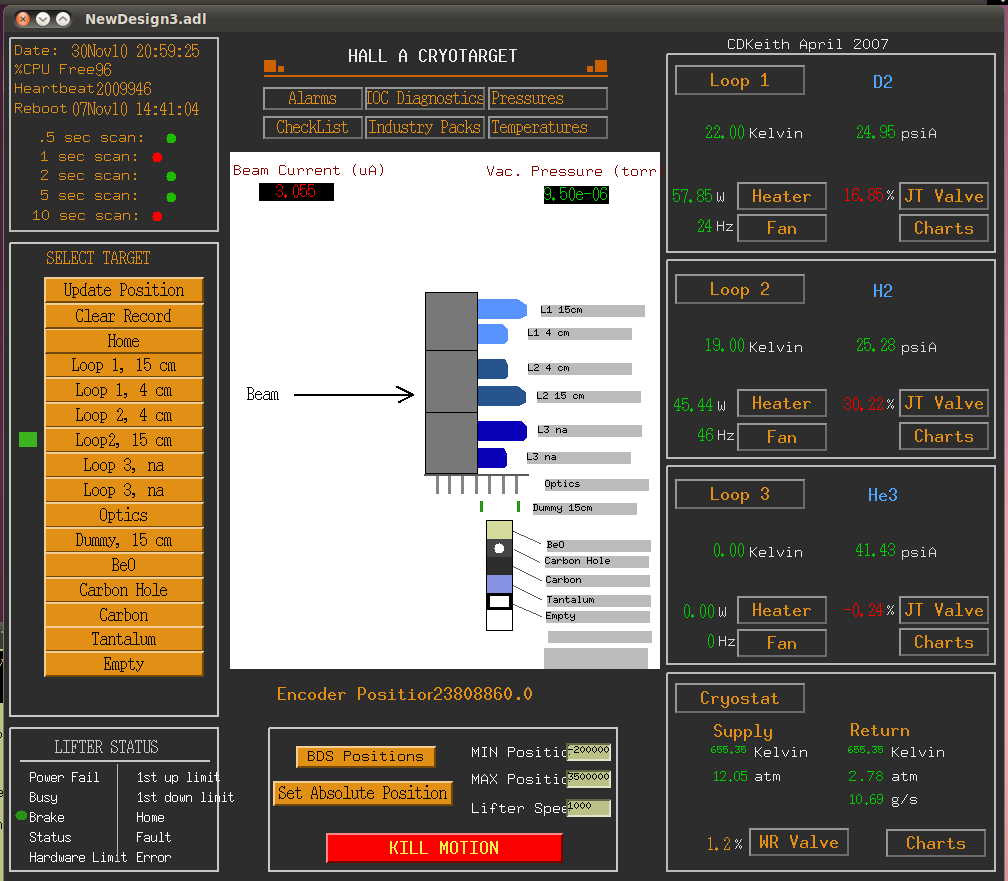Open Loop 2 Charts
1008x881 pixels.
[x=944, y=436]
